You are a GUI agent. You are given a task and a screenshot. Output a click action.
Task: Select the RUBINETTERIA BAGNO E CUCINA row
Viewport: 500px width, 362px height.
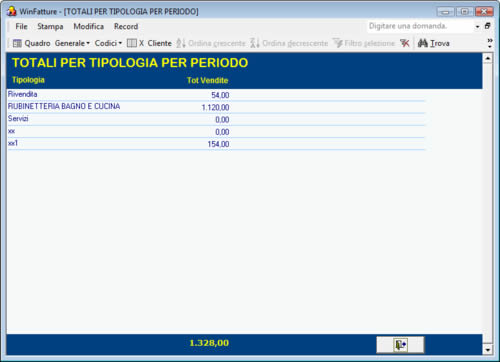coord(216,107)
